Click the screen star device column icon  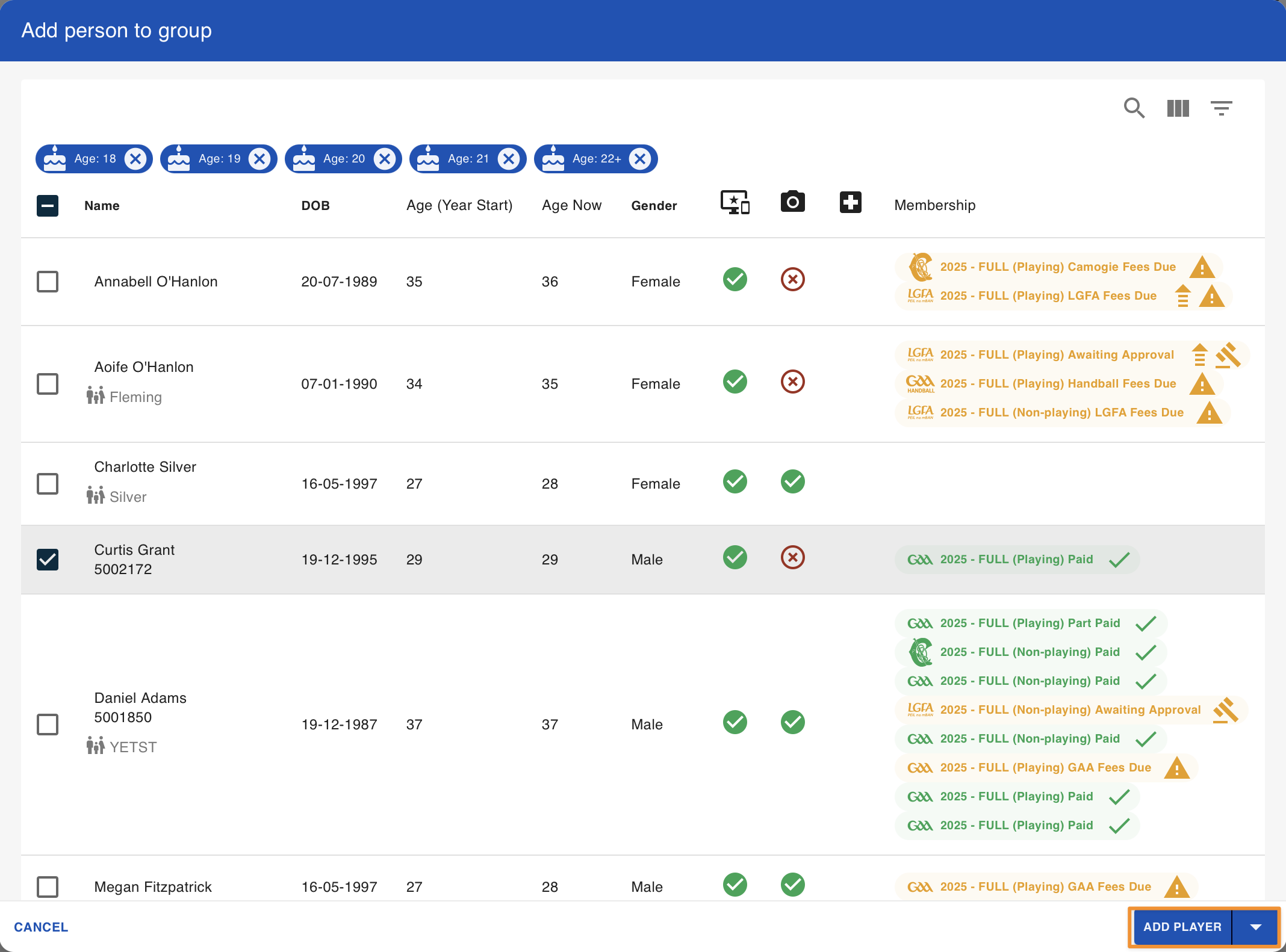click(735, 202)
